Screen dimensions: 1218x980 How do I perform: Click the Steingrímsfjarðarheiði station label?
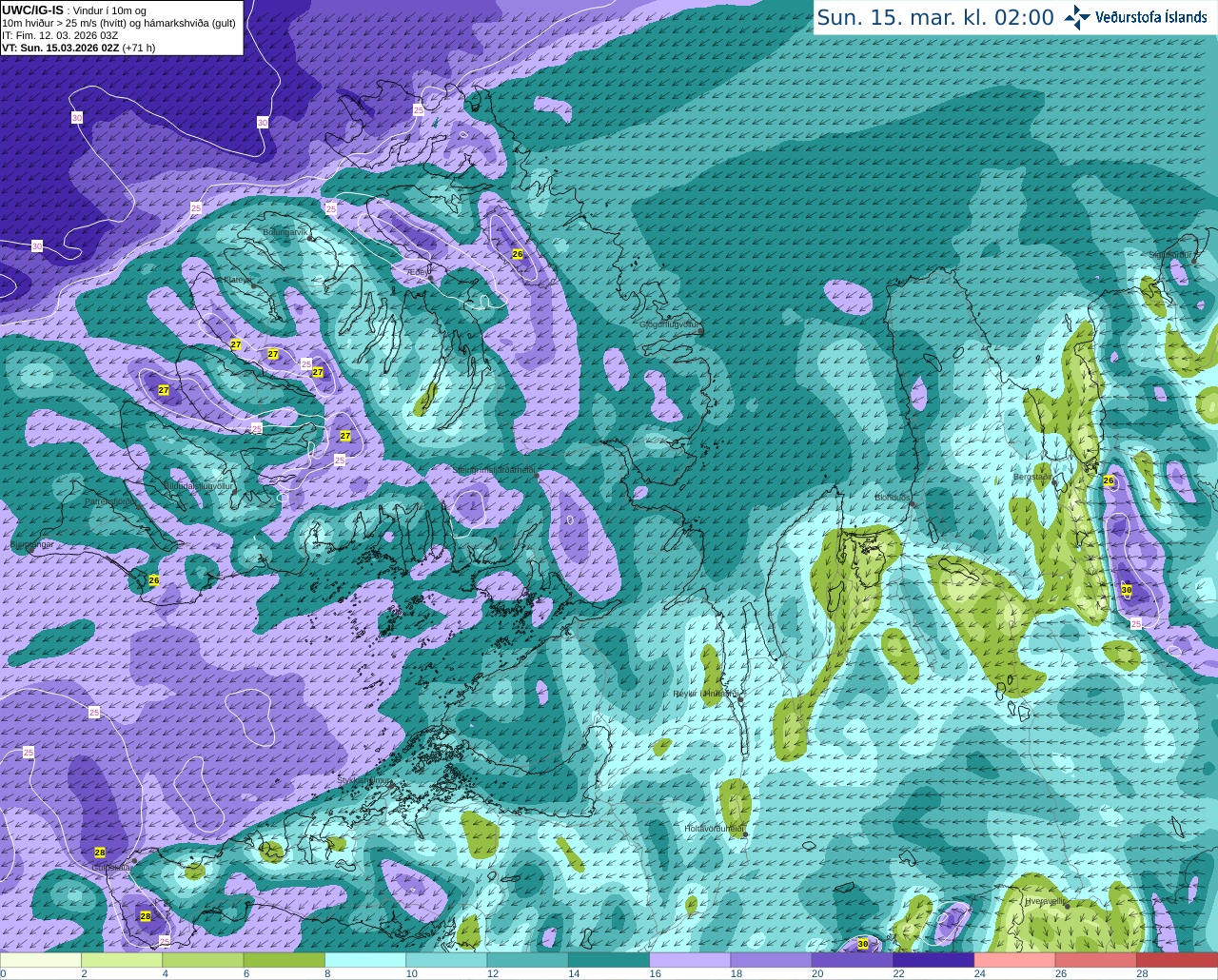point(494,469)
